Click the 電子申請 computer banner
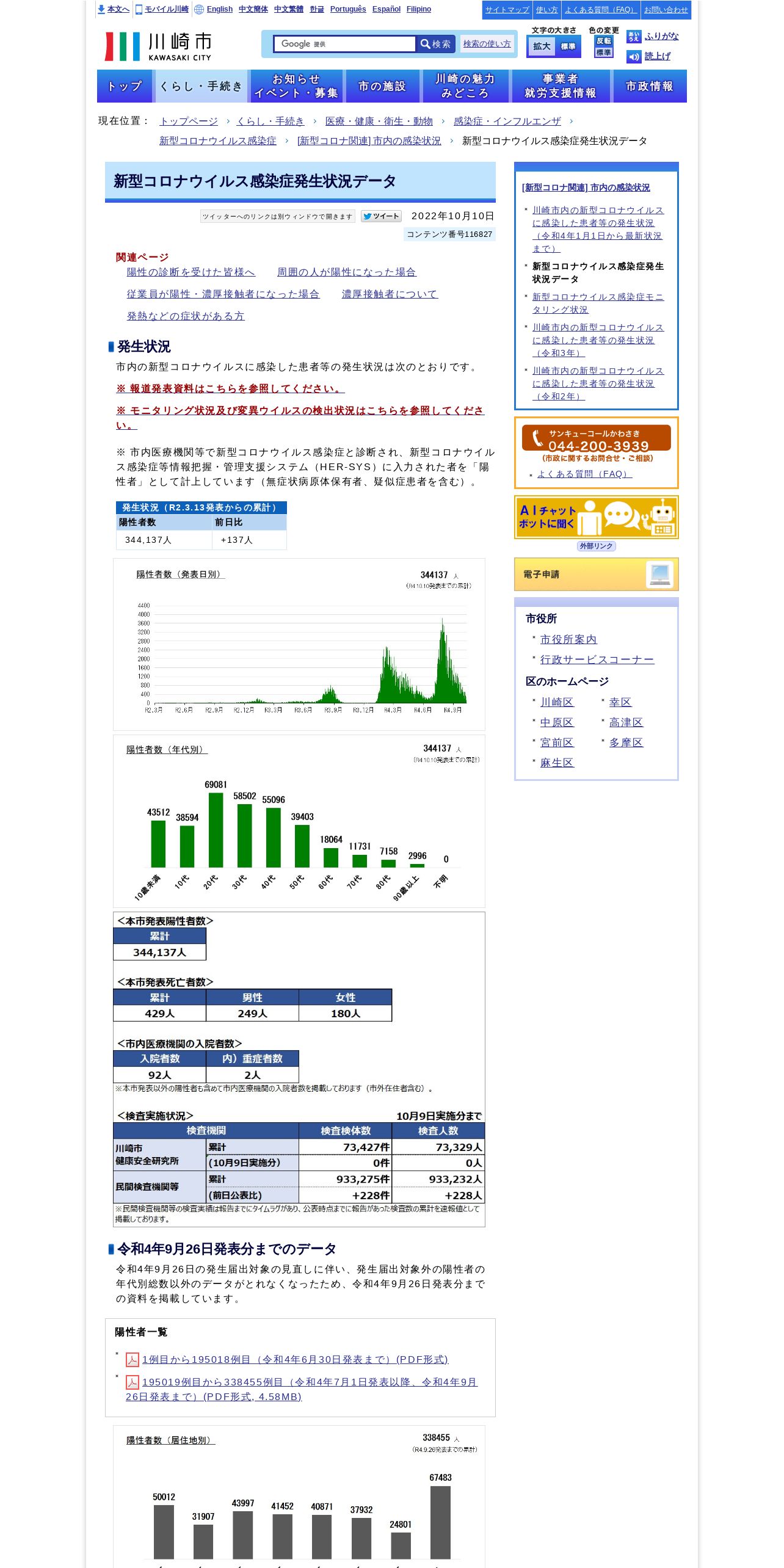 [597, 575]
